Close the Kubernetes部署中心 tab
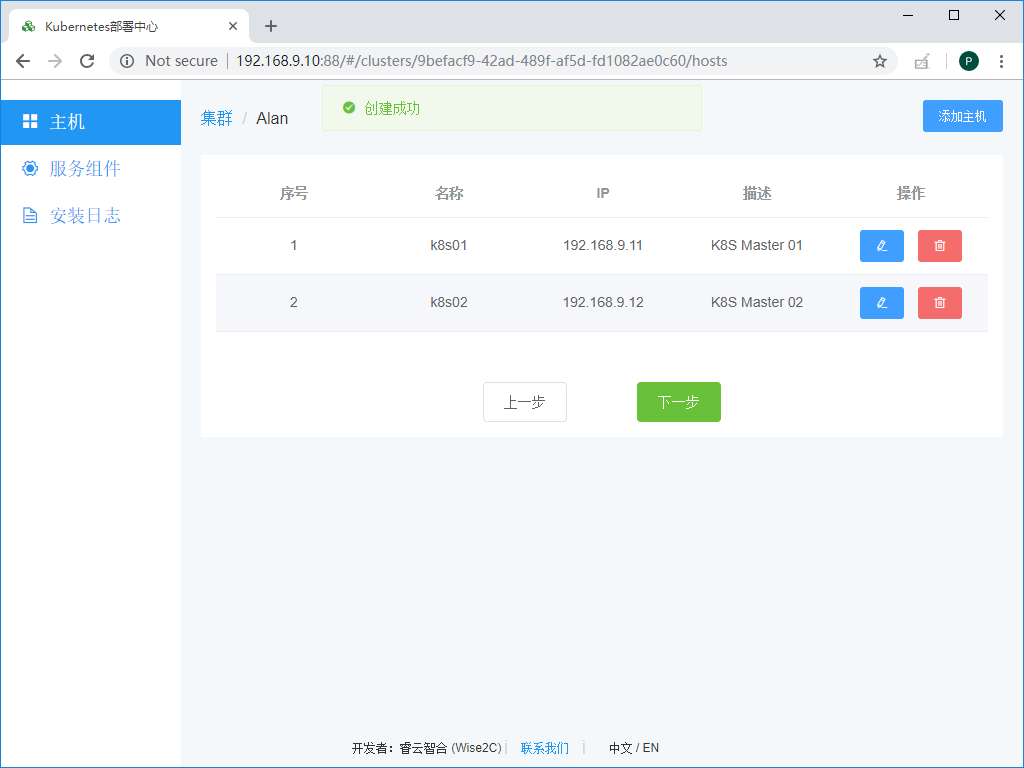Viewport: 1024px width, 768px height. 232,26
